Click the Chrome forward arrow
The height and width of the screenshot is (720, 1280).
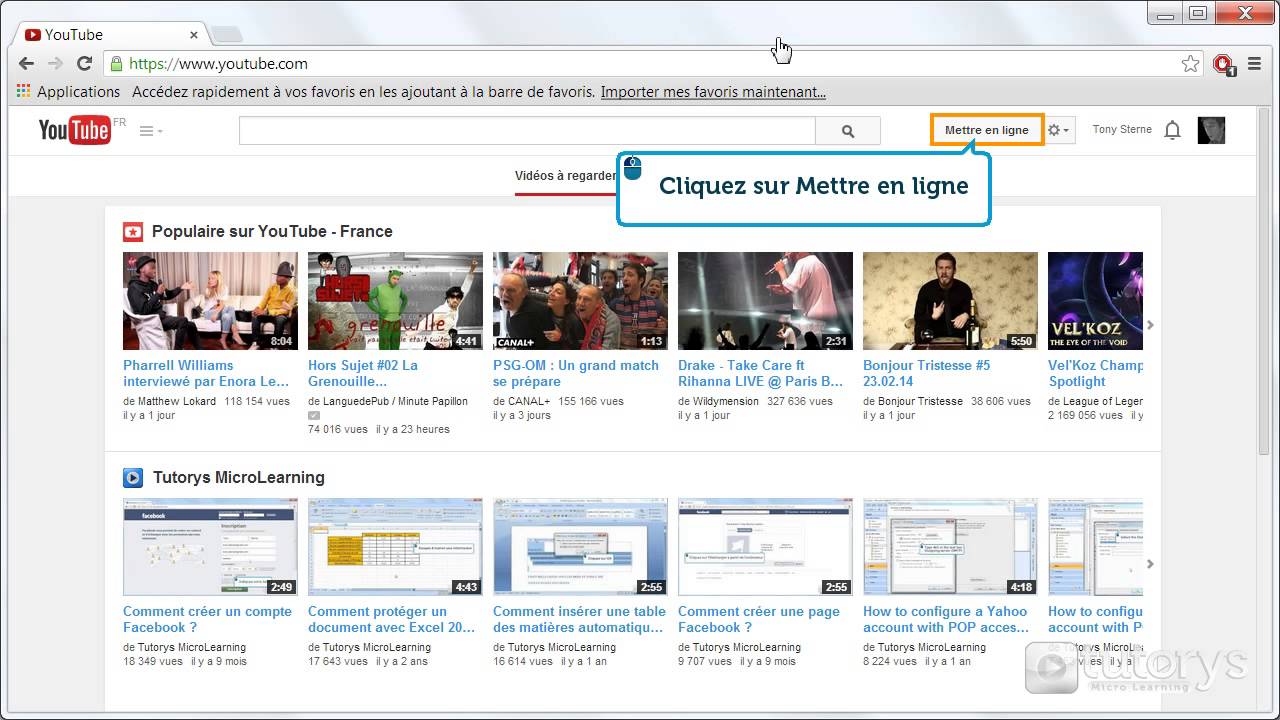(x=56, y=63)
